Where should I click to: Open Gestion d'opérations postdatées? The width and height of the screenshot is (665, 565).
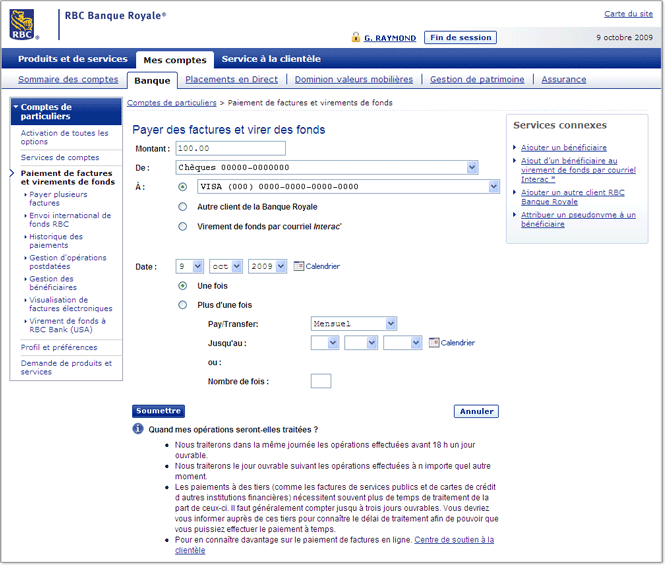(x=67, y=262)
